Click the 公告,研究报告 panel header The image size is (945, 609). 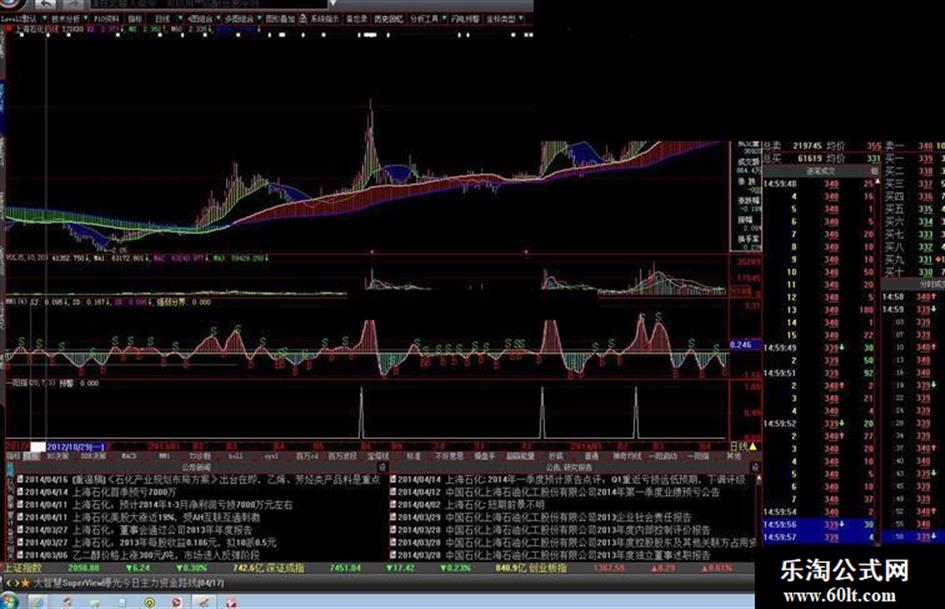[569, 467]
